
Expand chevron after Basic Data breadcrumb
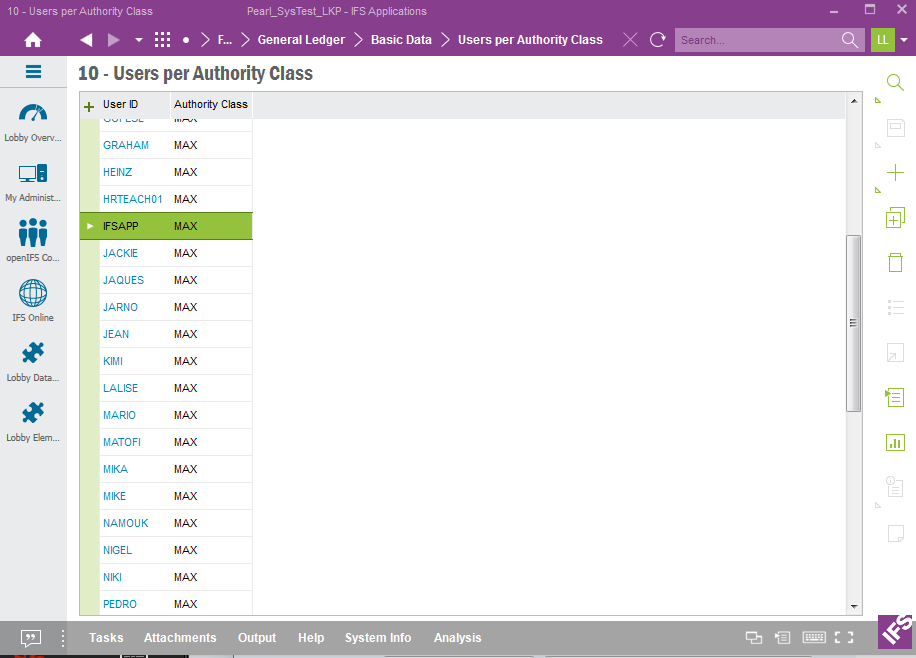click(x=445, y=40)
